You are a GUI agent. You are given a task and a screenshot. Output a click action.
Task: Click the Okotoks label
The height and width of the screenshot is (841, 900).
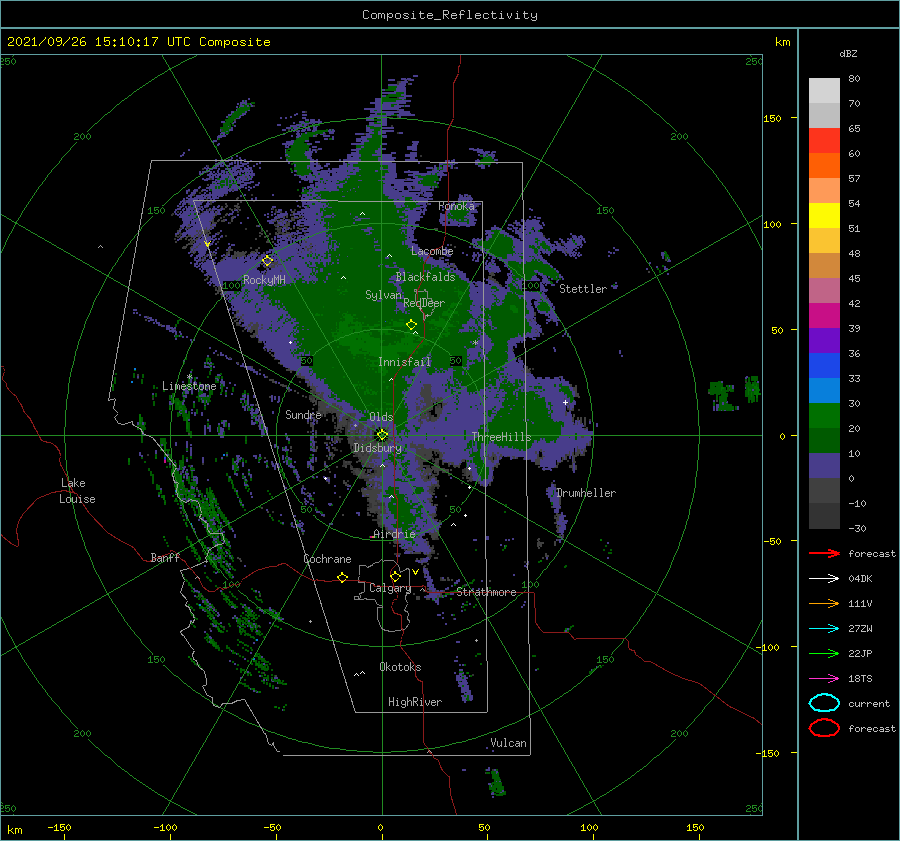pyautogui.click(x=400, y=667)
